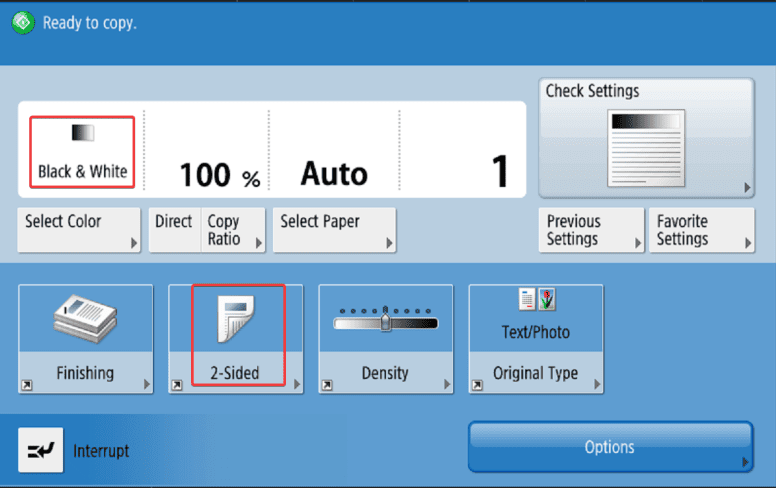Screen dimensions: 776x488
Task: Adjust the Density slider
Action: (385, 322)
